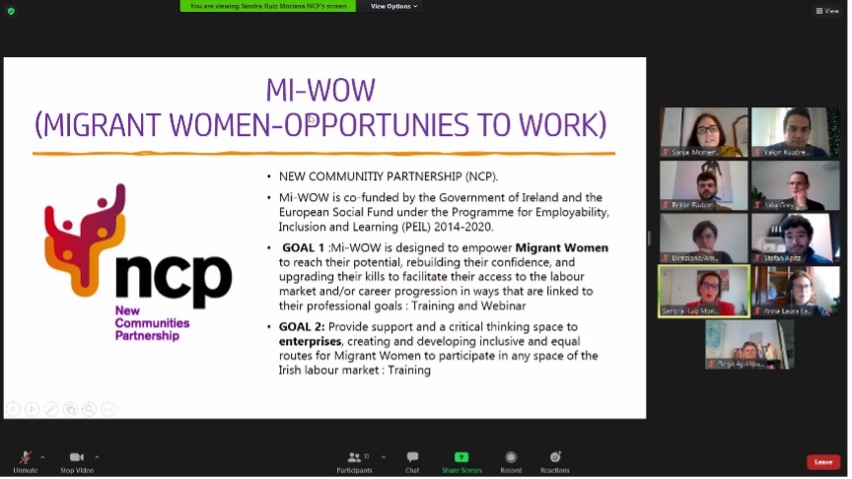Advance to next slide using slideshow arrow
Screen dimensions: 852x479
tap(32, 409)
